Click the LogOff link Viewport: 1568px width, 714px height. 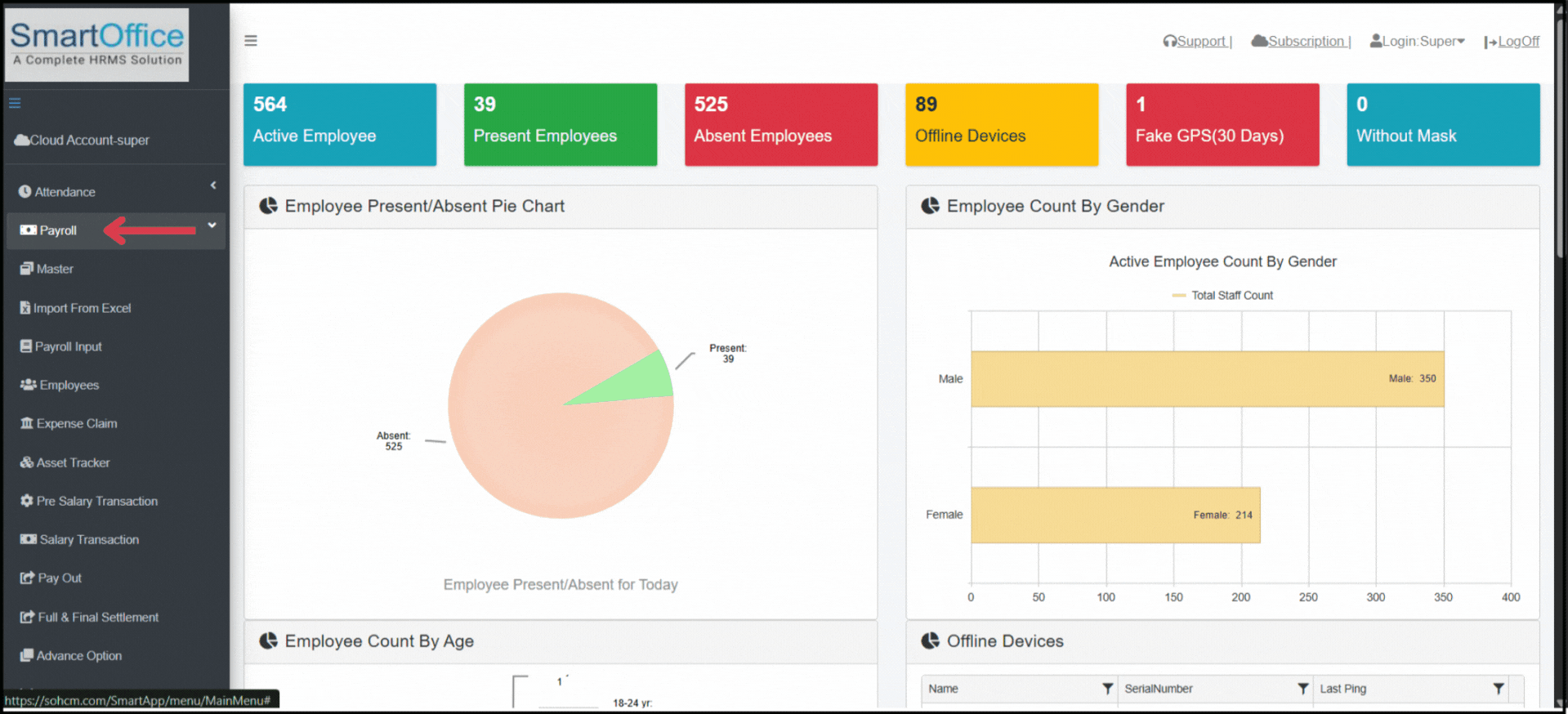point(1517,42)
